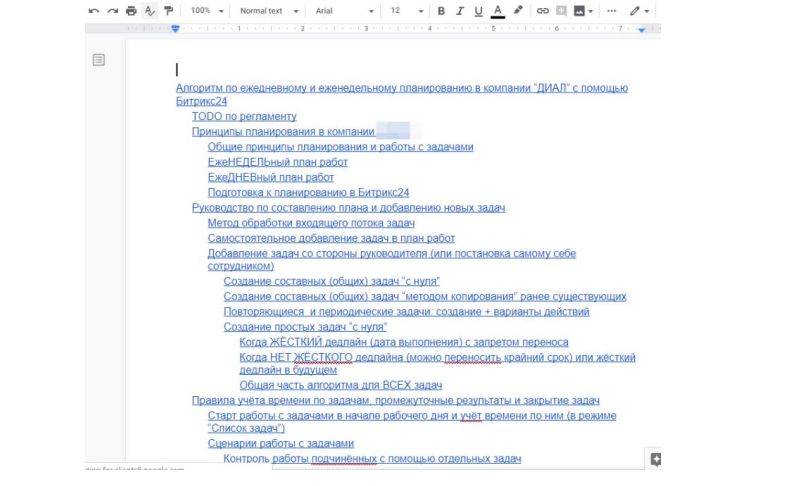Open the 'ЕжеНЕДЕЛЬный план работ' link

click(278, 163)
